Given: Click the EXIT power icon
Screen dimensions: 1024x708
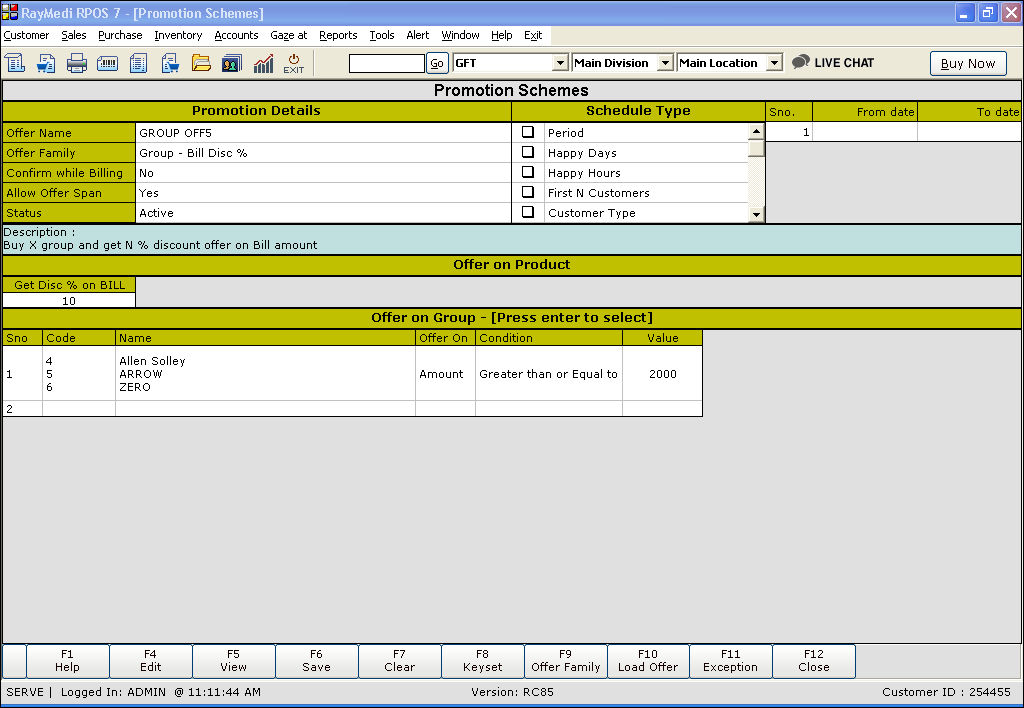Looking at the screenshot, I should tap(294, 63).
